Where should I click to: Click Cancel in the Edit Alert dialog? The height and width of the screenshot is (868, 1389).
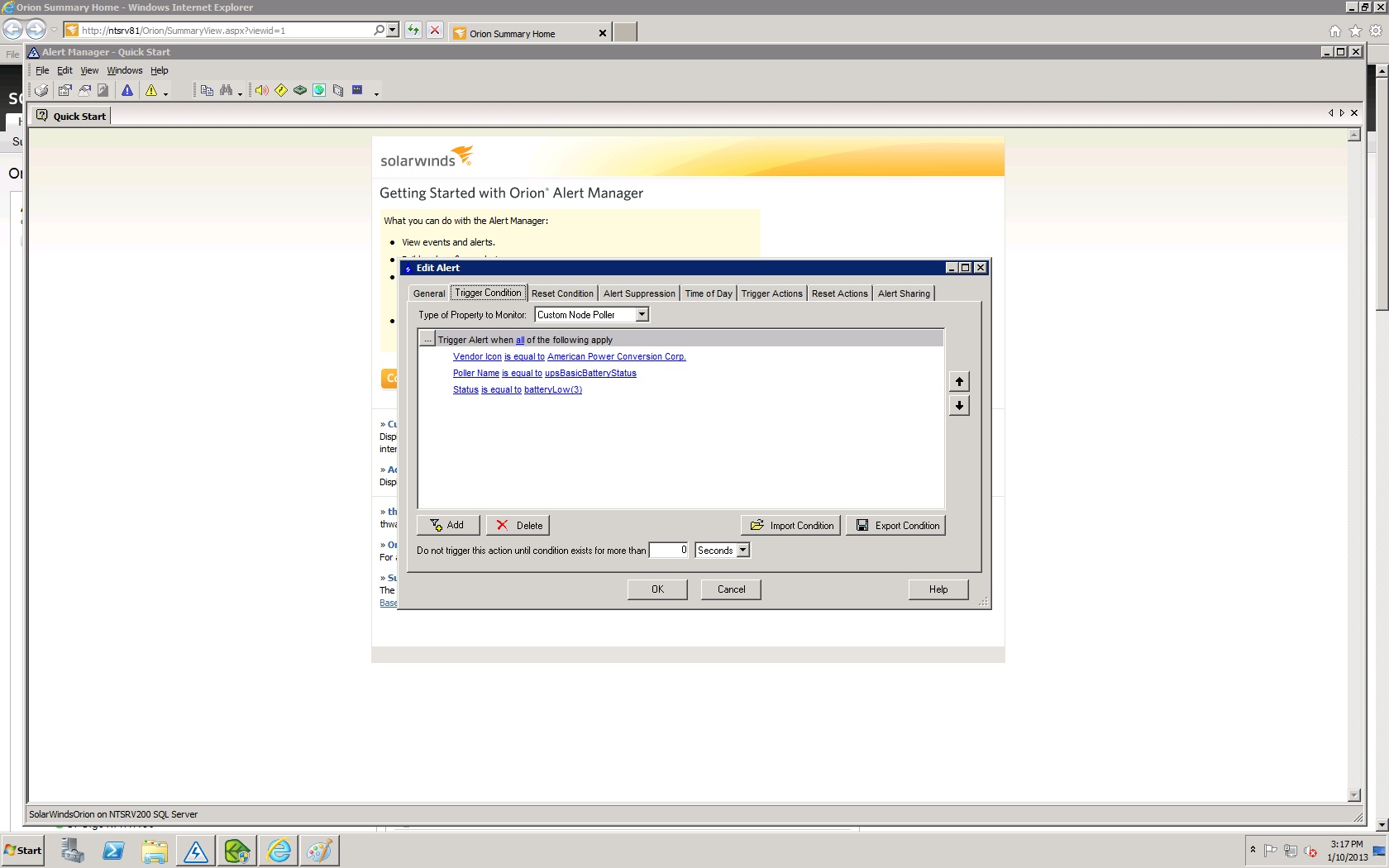(731, 589)
